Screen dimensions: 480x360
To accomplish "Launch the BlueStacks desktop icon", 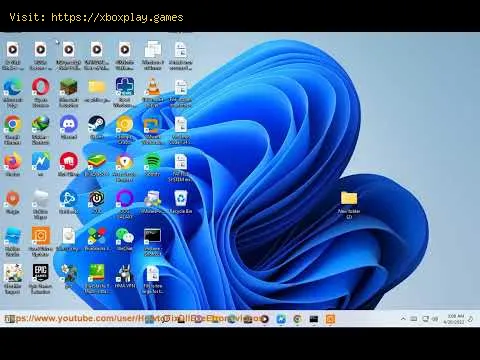I will pos(97,165).
